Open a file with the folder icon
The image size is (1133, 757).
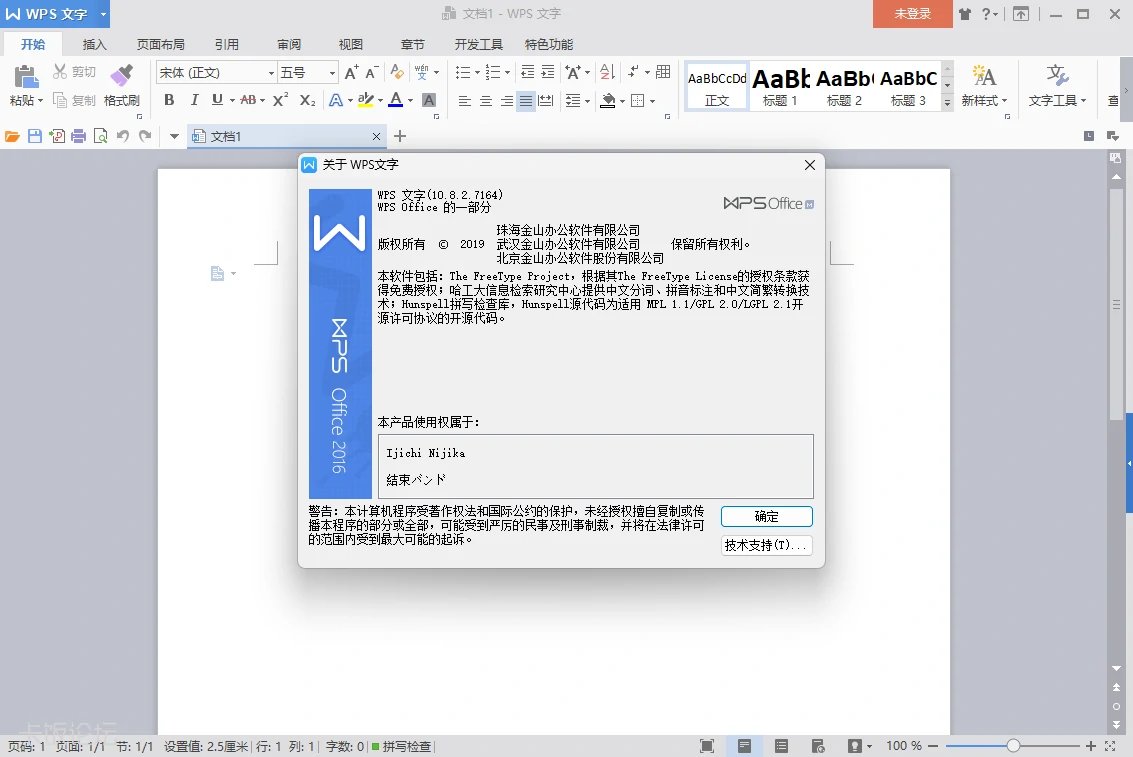click(14, 135)
